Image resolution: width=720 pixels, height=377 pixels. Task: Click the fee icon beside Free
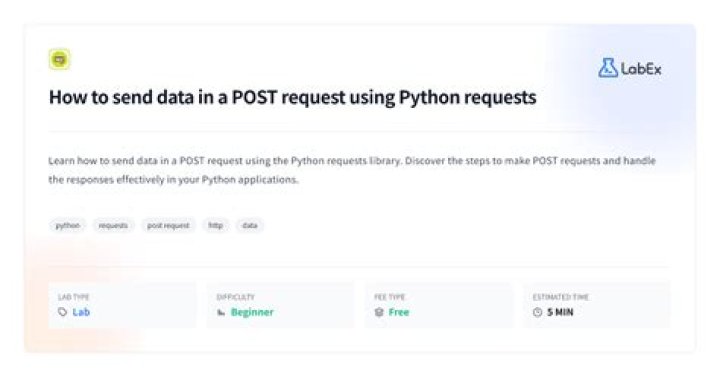coord(379,312)
